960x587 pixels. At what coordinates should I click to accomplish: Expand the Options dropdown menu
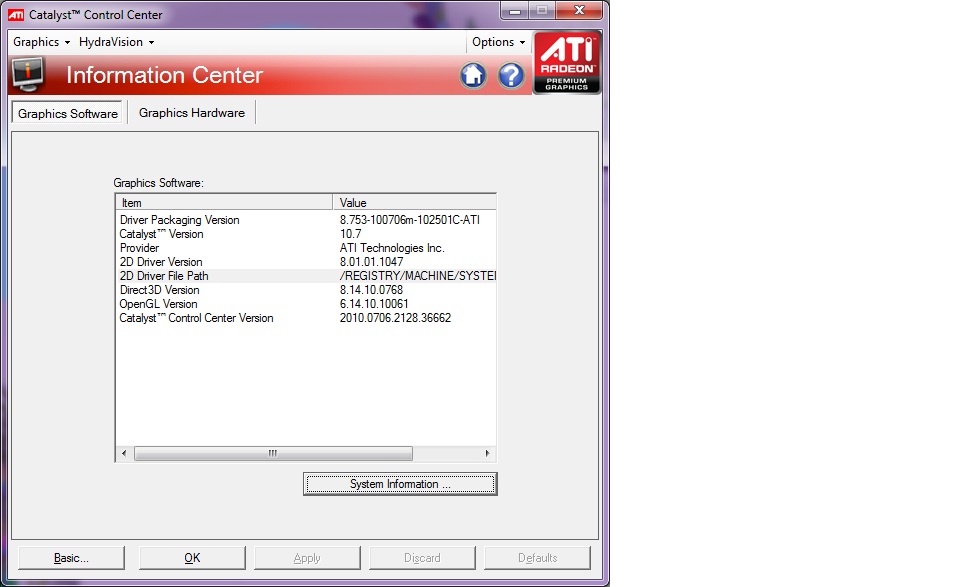click(x=498, y=42)
